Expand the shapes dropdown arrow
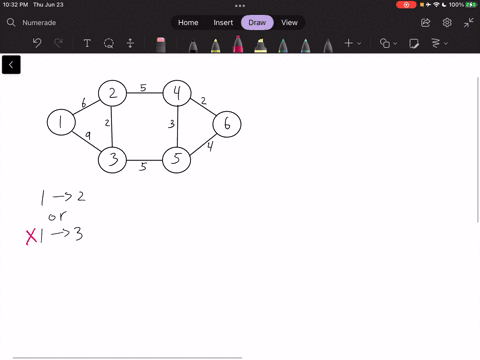The height and width of the screenshot is (360, 480). tap(395, 43)
